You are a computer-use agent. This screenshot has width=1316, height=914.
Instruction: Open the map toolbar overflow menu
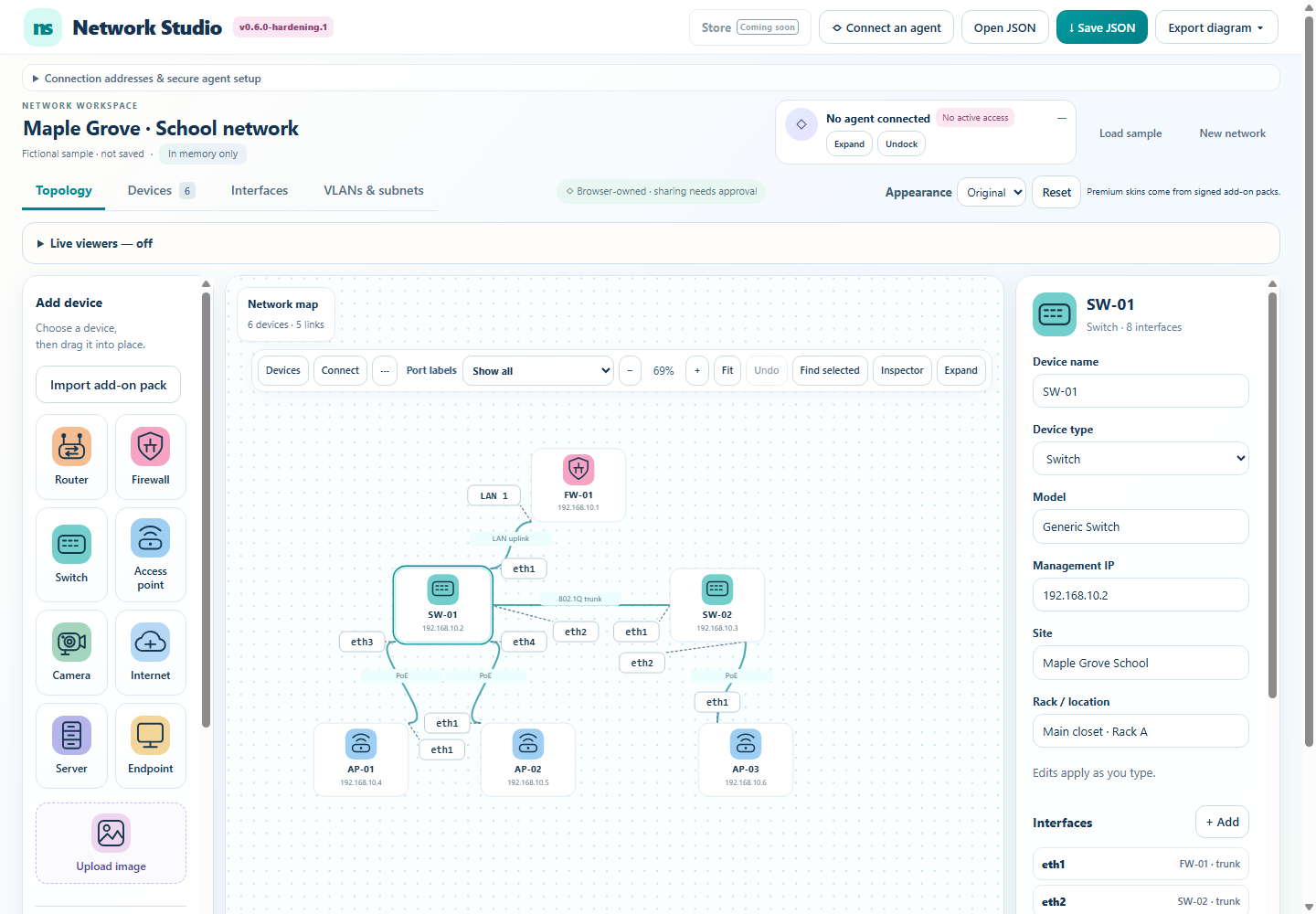385,370
